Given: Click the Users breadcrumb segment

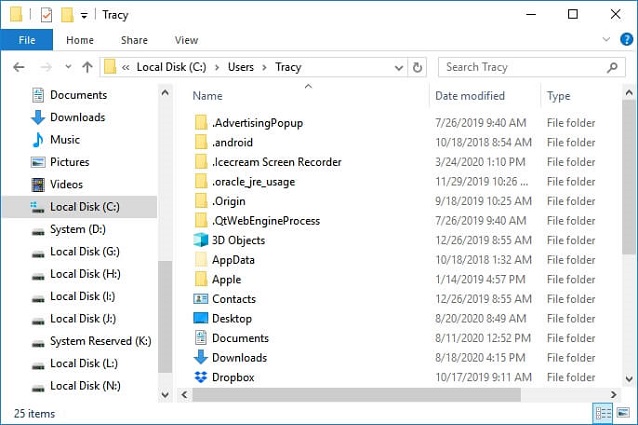Looking at the screenshot, I should coord(240,67).
